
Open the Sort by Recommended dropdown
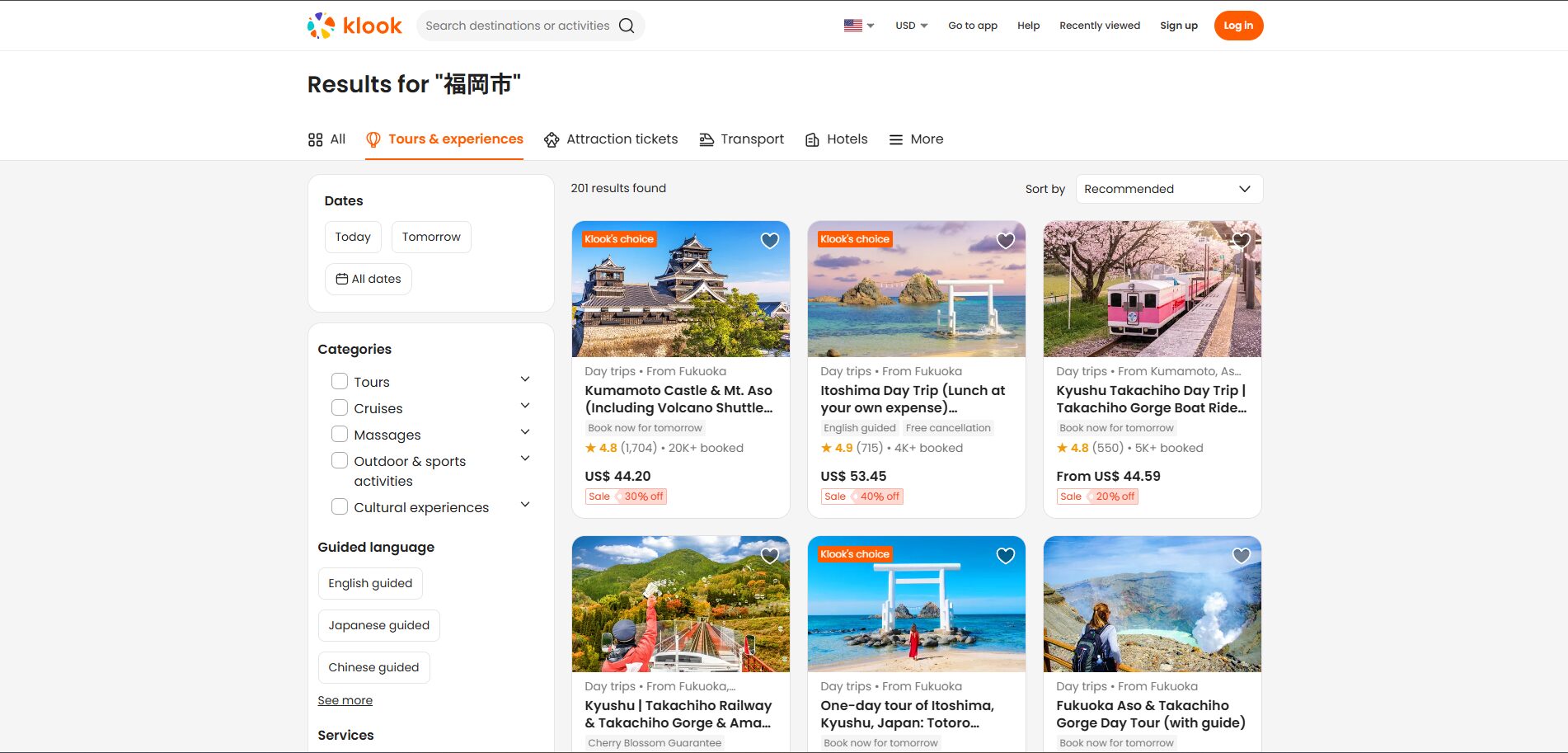point(1168,189)
